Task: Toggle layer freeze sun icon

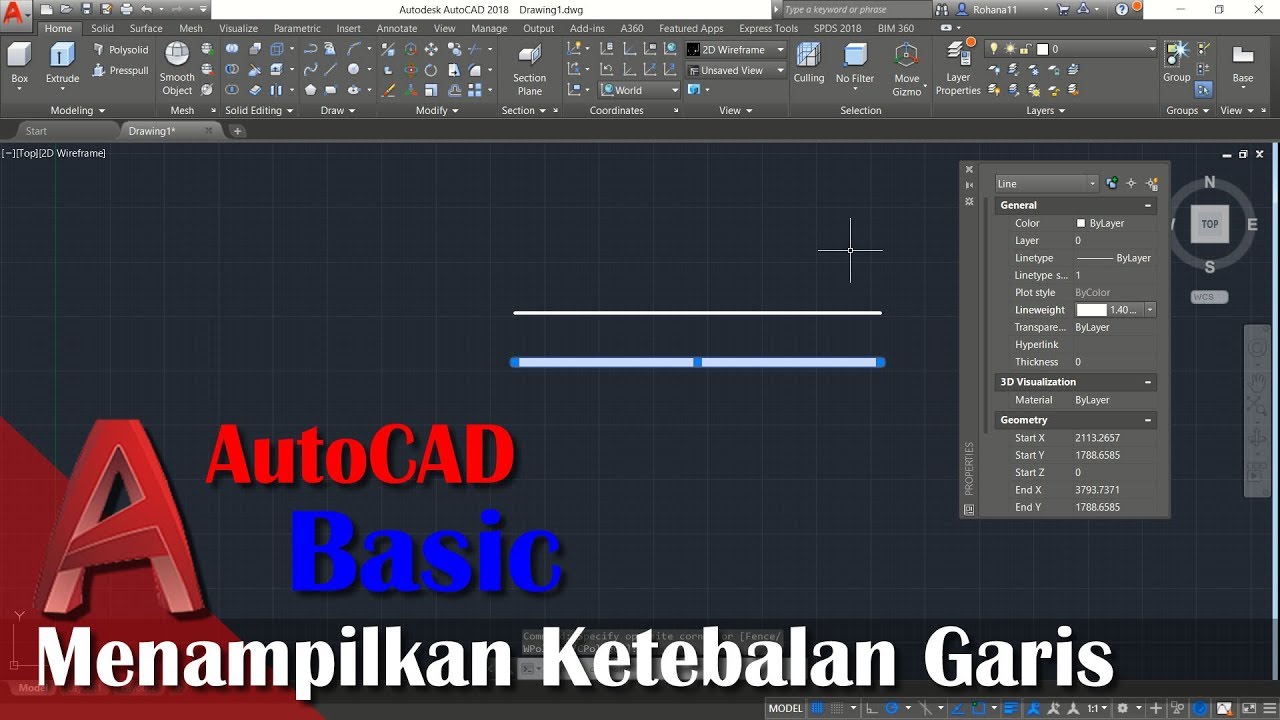Action: 1010,49
